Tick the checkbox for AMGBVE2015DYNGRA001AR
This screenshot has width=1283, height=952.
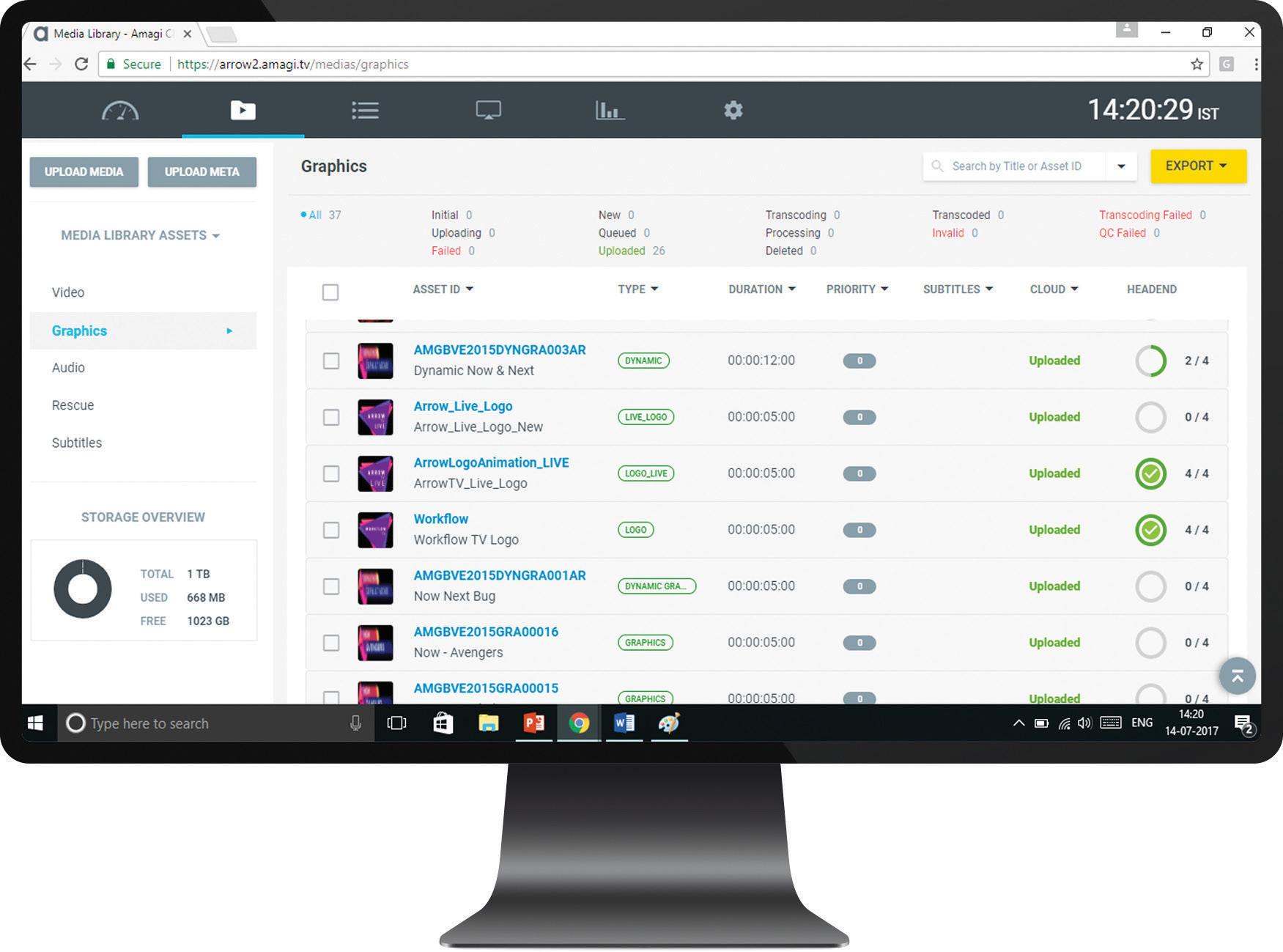(x=331, y=586)
